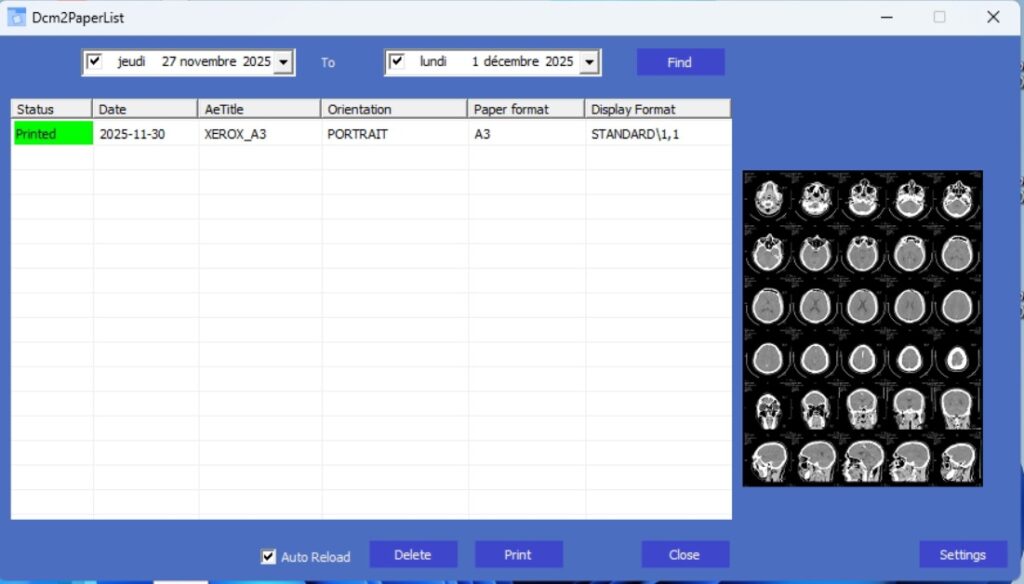Screen dimensions: 1024x584
Task: Open the start date calendar dropdown
Action: point(283,63)
